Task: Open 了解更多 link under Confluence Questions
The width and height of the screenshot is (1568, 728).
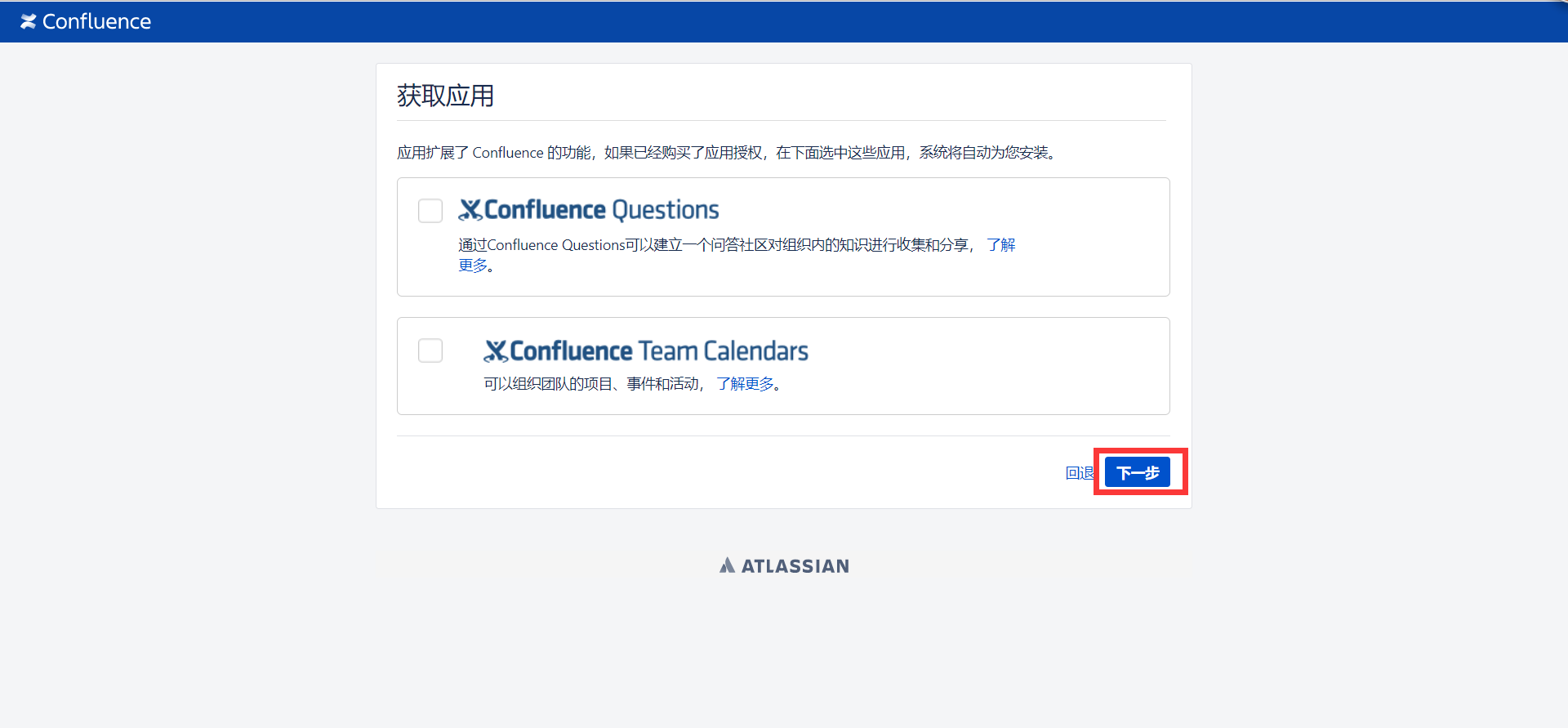Action: click(1001, 245)
